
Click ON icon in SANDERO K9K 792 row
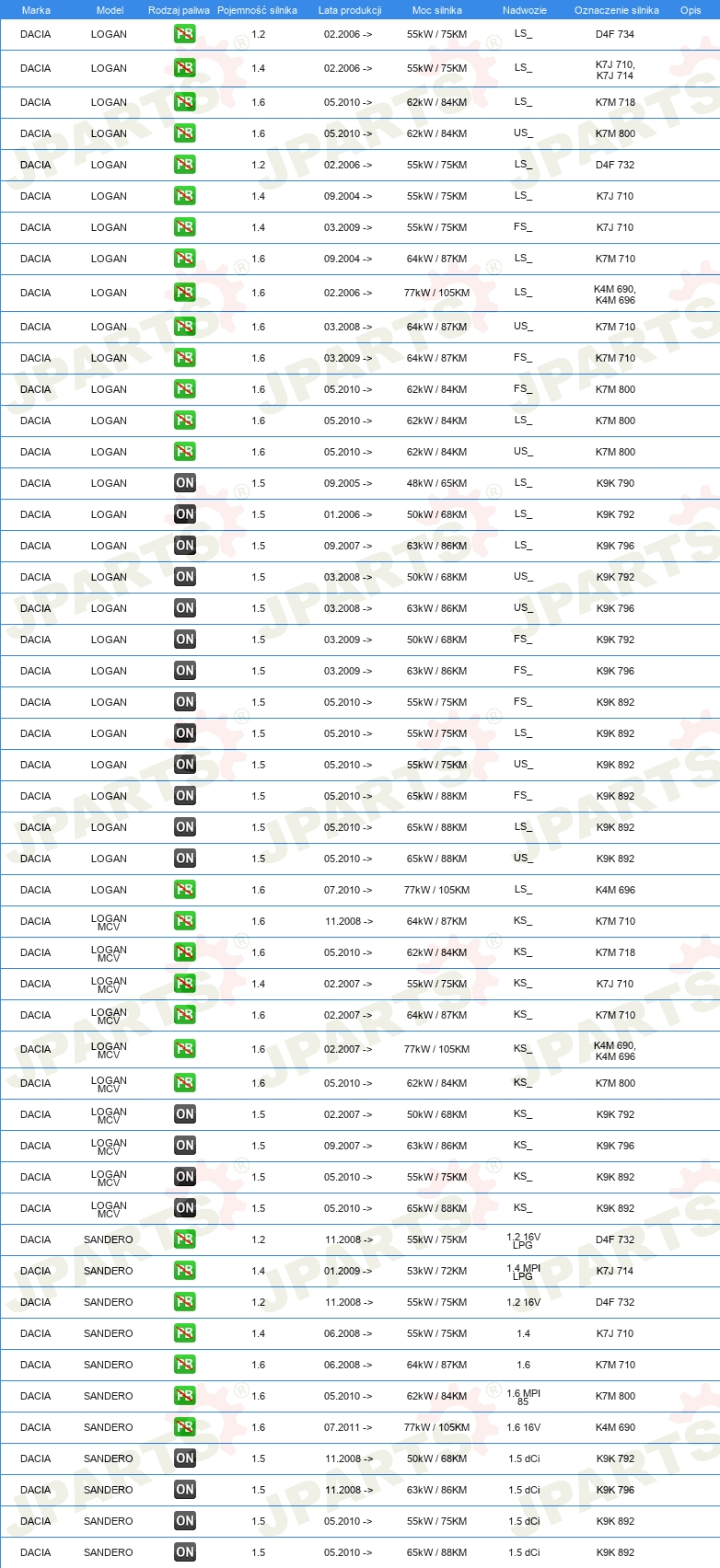pyautogui.click(x=185, y=1458)
